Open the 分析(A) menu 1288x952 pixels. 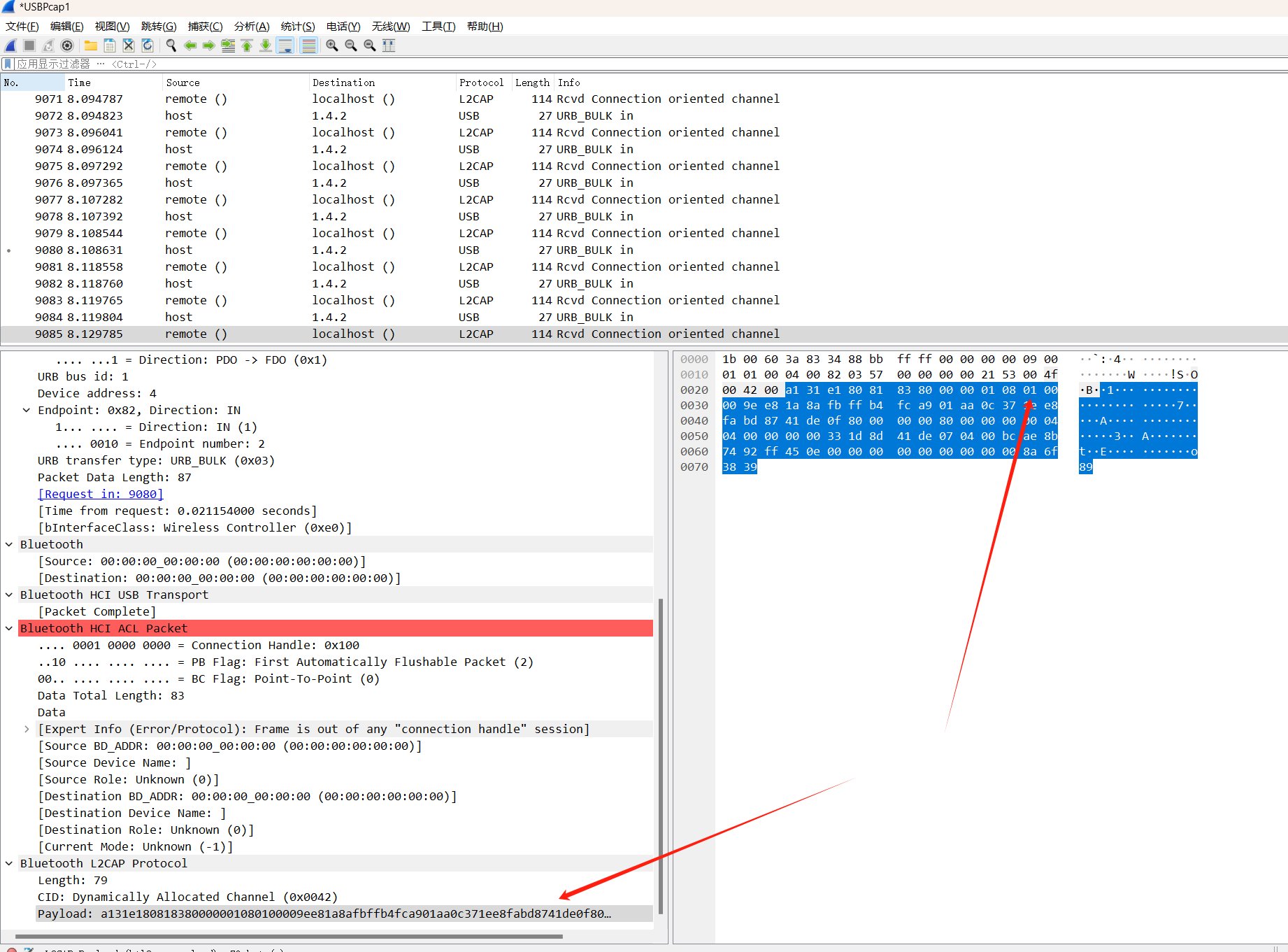tap(252, 27)
